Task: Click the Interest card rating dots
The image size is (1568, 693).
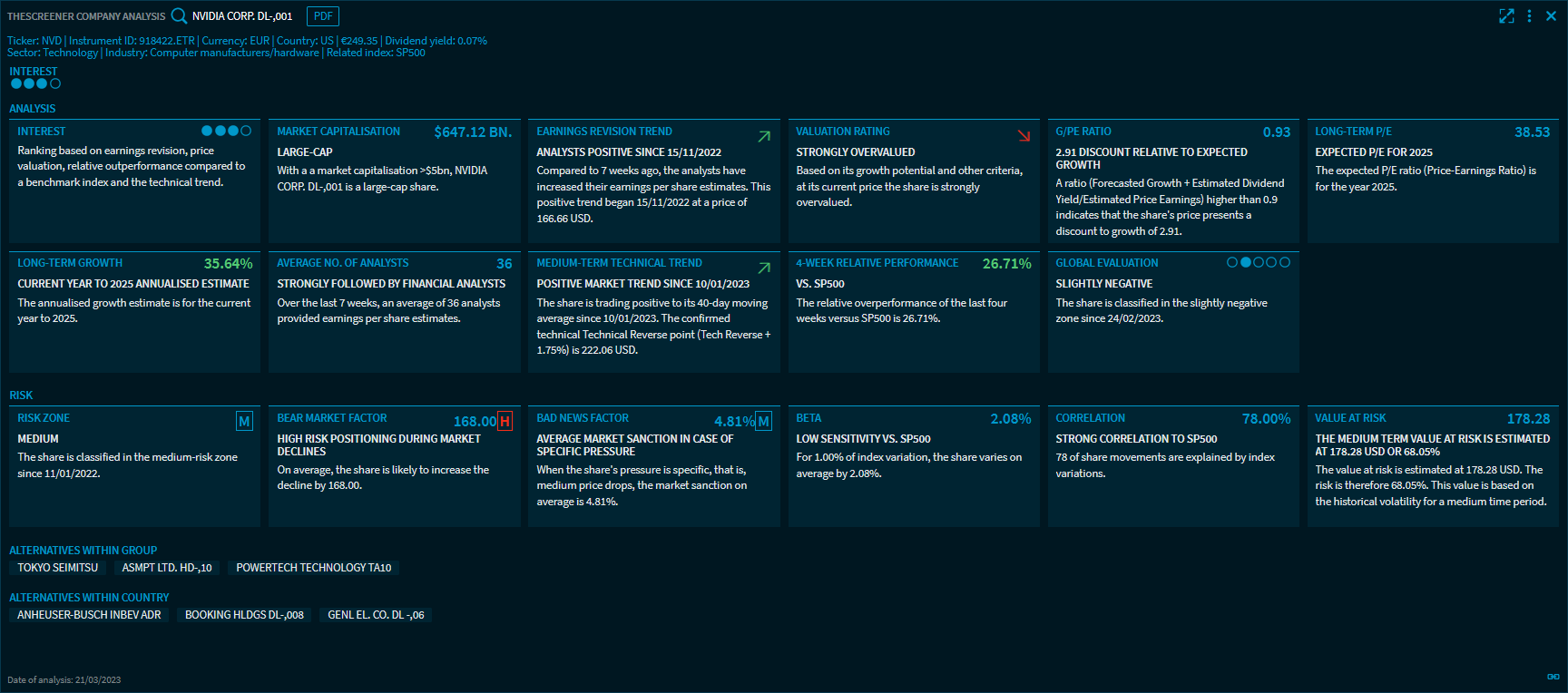Action: tap(226, 131)
